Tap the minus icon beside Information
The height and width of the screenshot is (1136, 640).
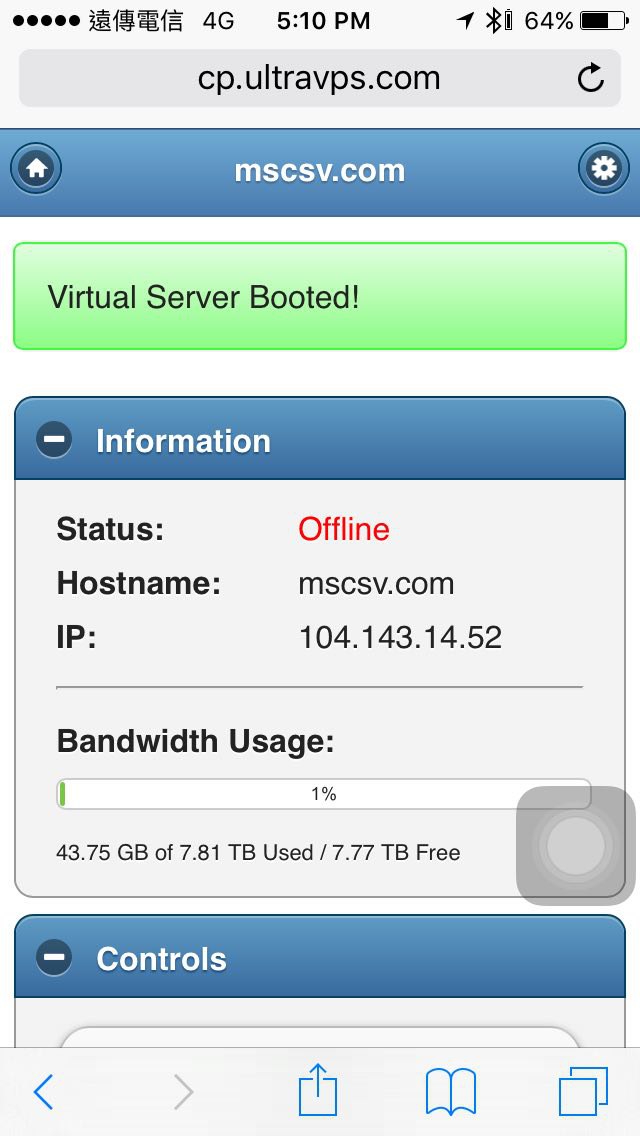[x=54, y=440]
